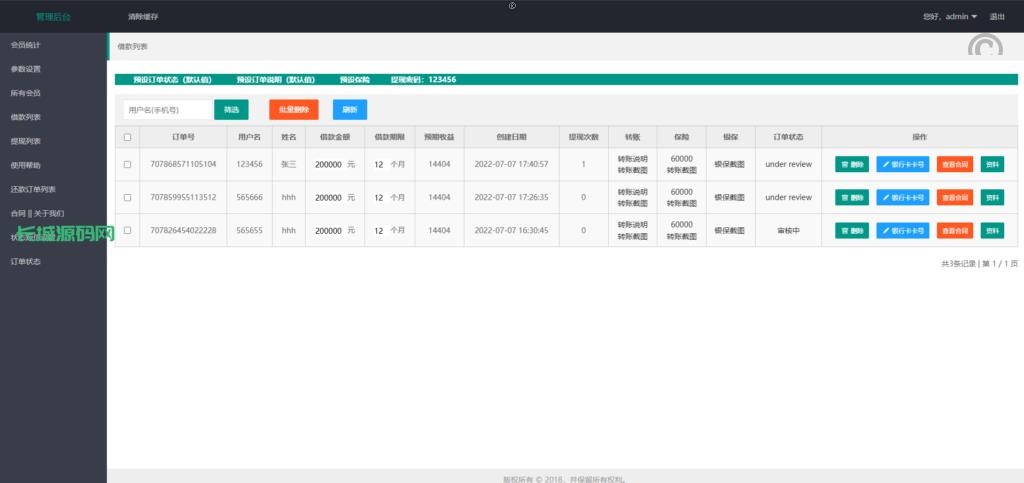1024x483 pixels.
Task: Click the 查看合同 button for user 565666
Action: [954, 197]
